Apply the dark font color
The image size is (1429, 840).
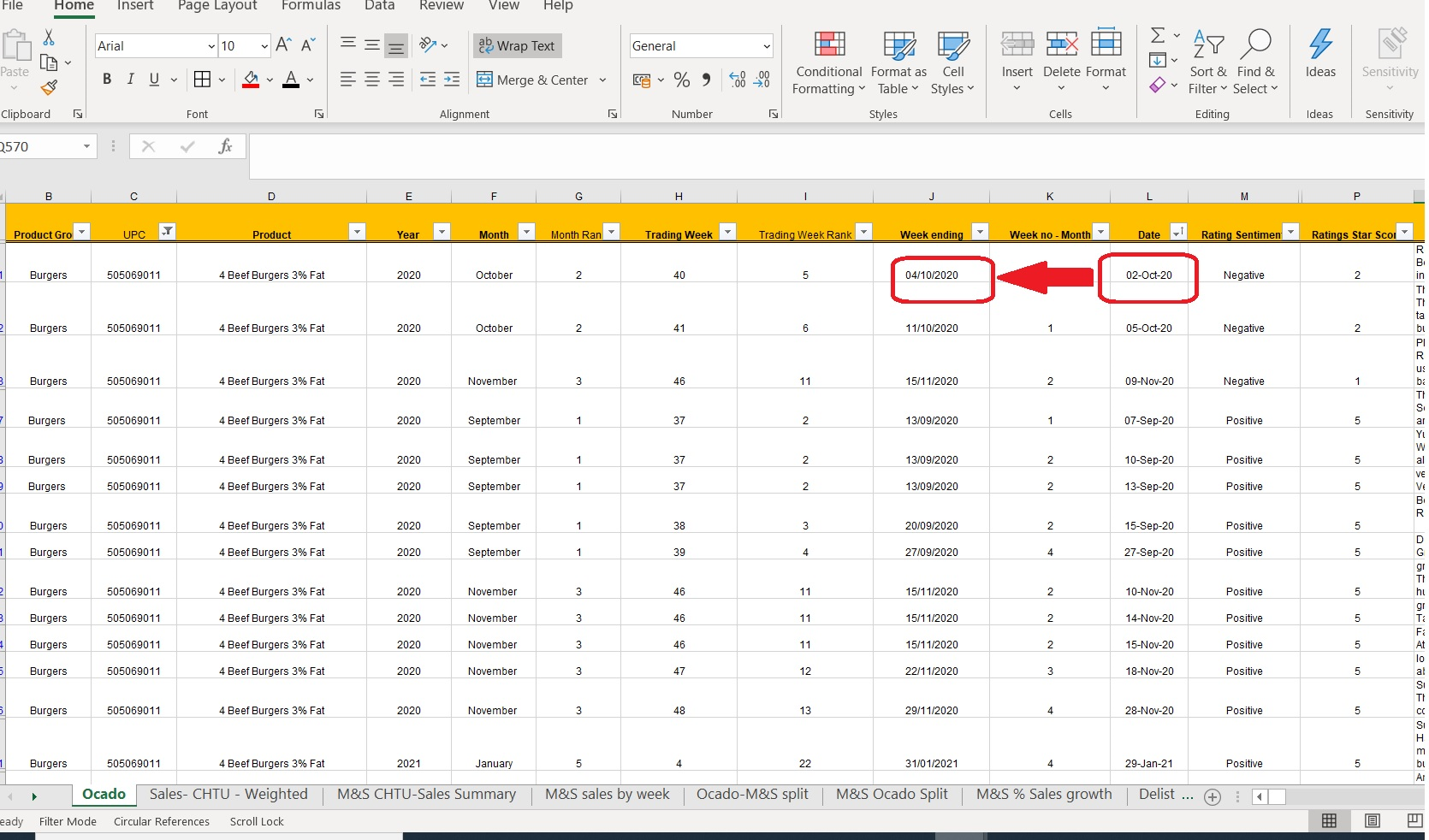(x=291, y=80)
